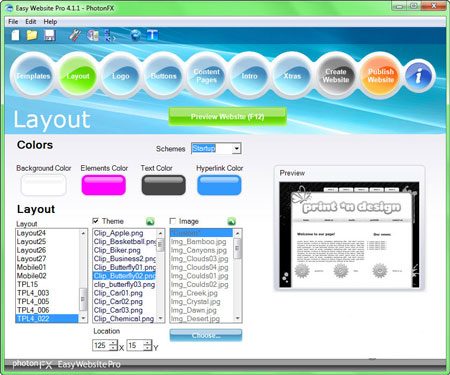
Task: Enable the Image checkbox
Action: coord(173,221)
